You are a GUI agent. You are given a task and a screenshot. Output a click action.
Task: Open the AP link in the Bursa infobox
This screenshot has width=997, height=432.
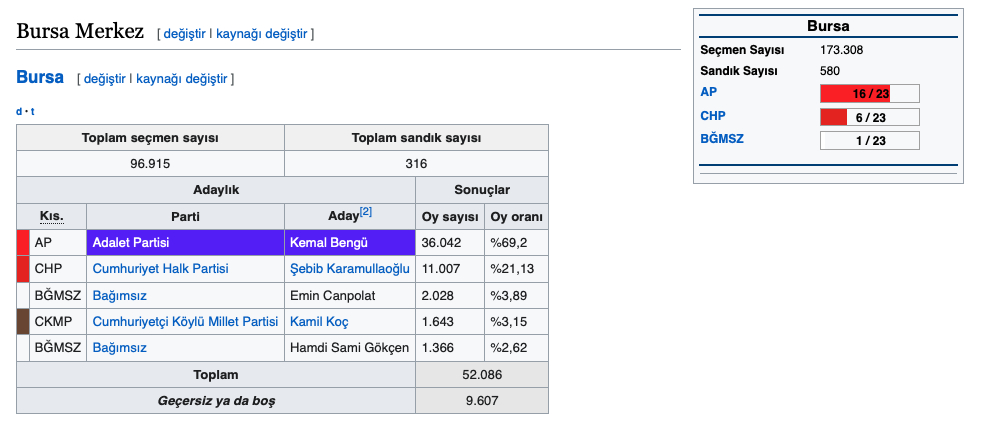(x=708, y=92)
